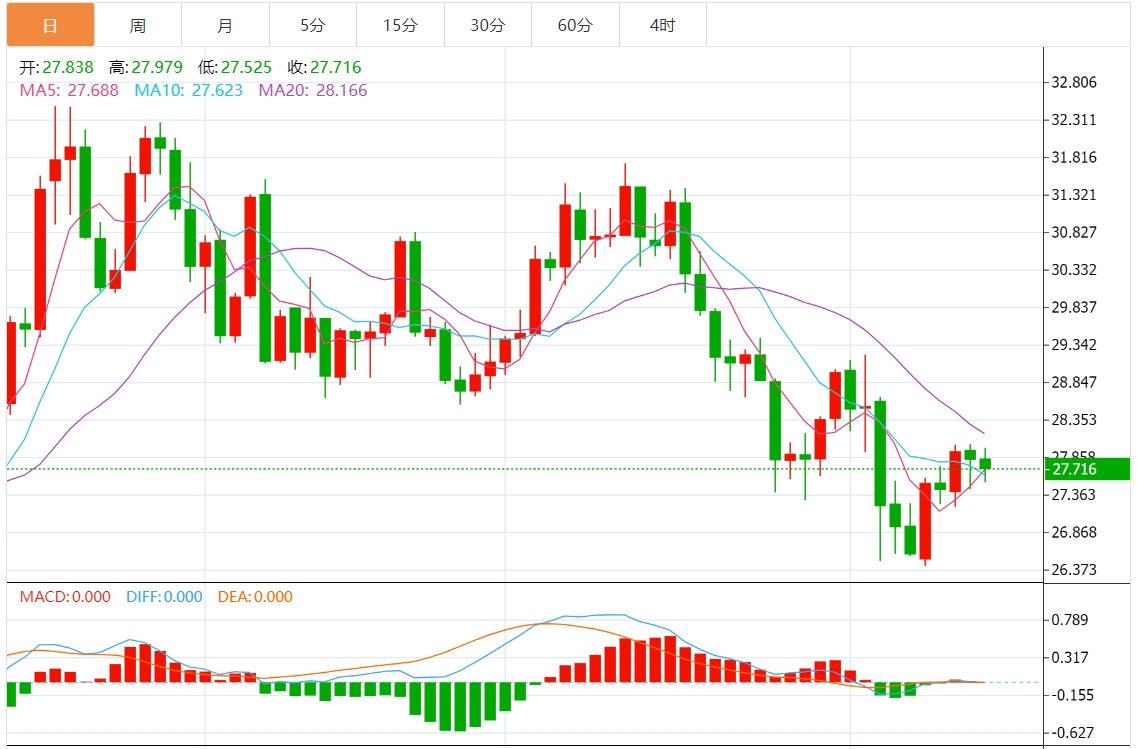Screen dimensions: 1137x749
Task: Open the 4时 interval tab
Action: [663, 25]
